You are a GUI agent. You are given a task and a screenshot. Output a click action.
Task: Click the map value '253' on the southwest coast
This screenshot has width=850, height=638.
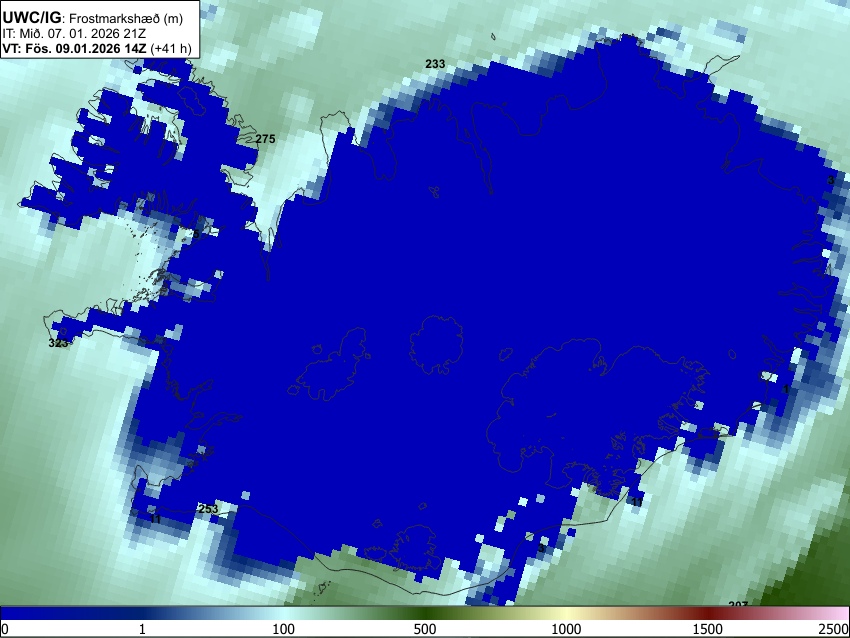(x=208, y=508)
